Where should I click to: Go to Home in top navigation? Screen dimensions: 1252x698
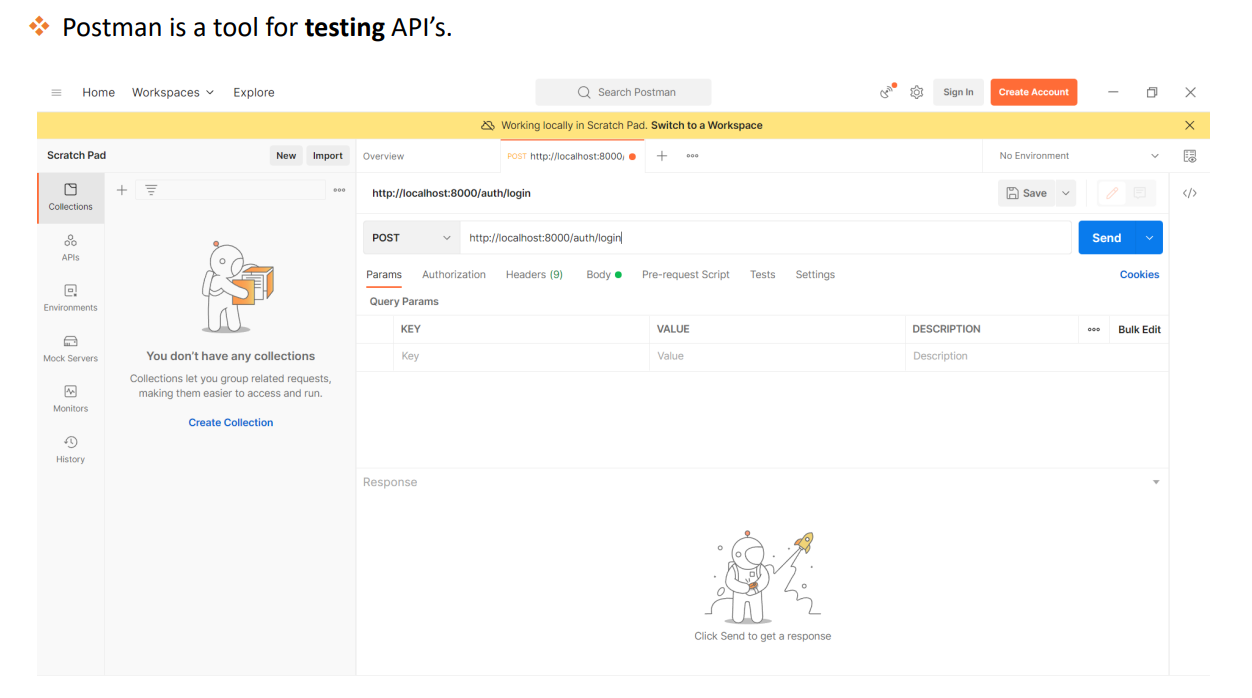tap(99, 92)
